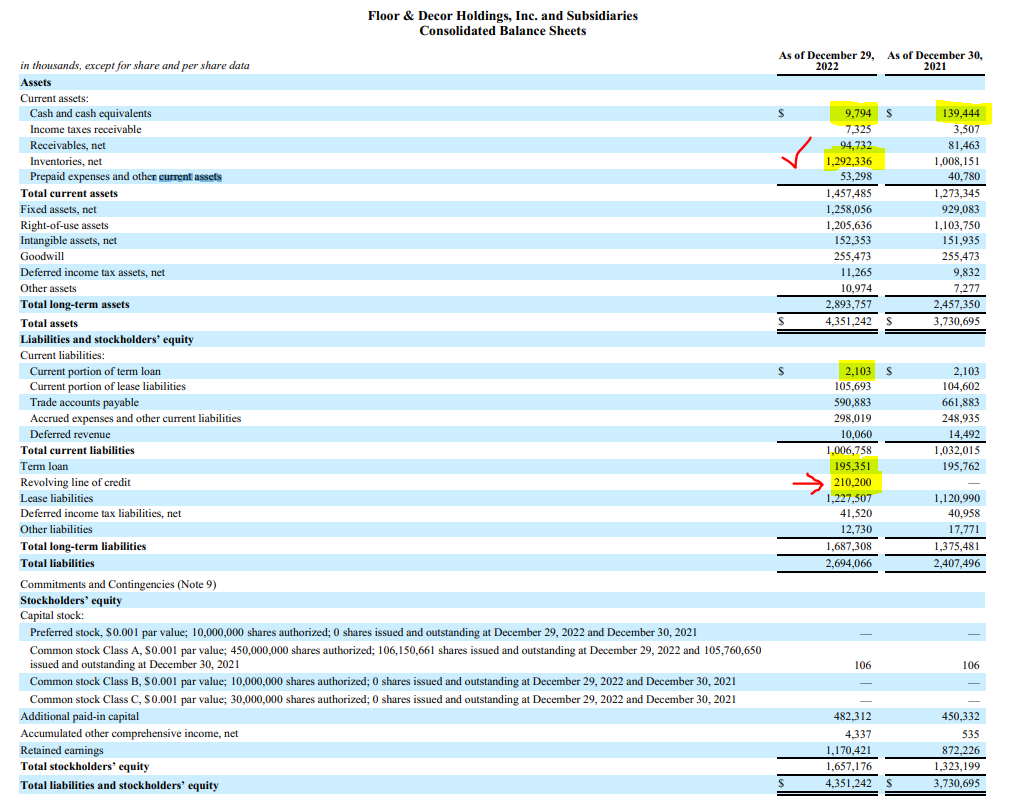Click 'Total current liabilities' label
Screen dimensions: 1010x809
[x=77, y=450]
